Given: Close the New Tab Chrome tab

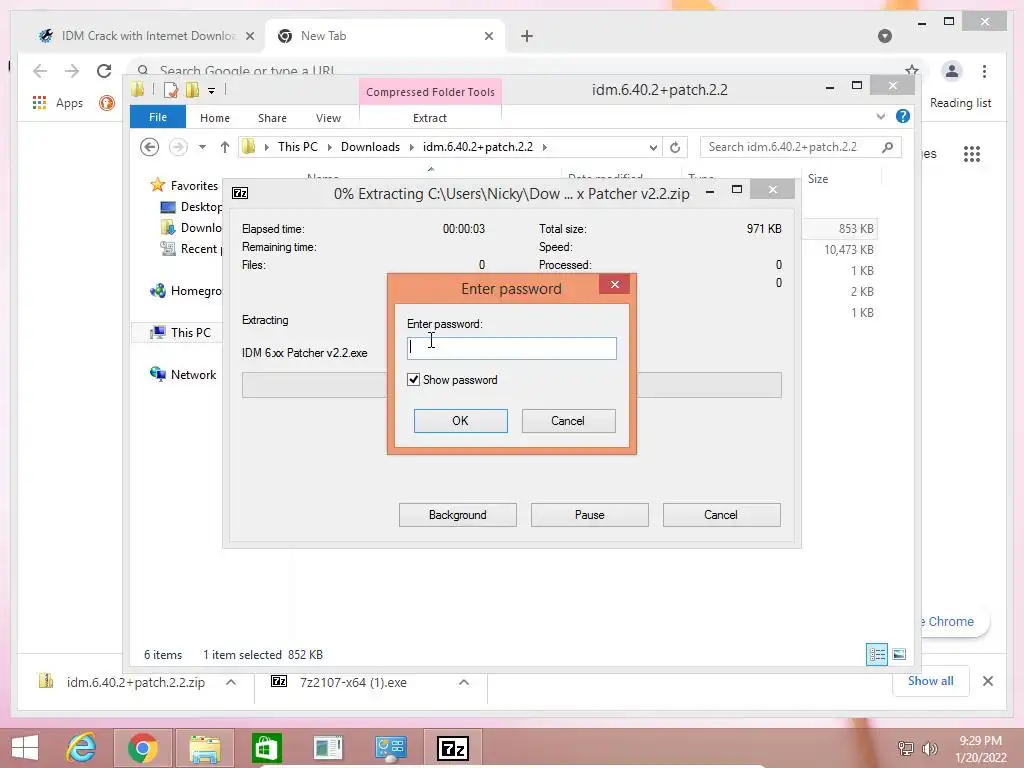Looking at the screenshot, I should pos(489,36).
